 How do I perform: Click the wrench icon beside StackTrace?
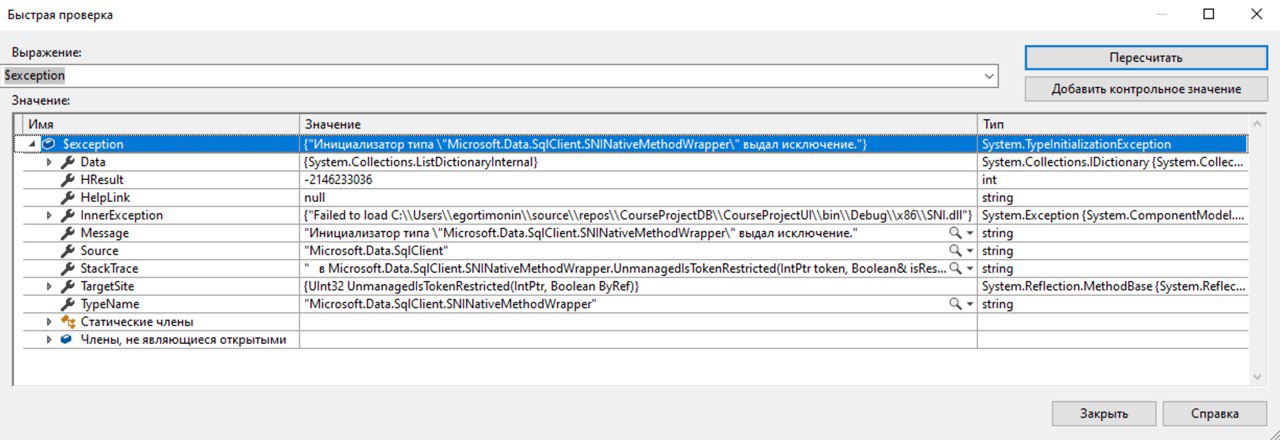click(68, 268)
